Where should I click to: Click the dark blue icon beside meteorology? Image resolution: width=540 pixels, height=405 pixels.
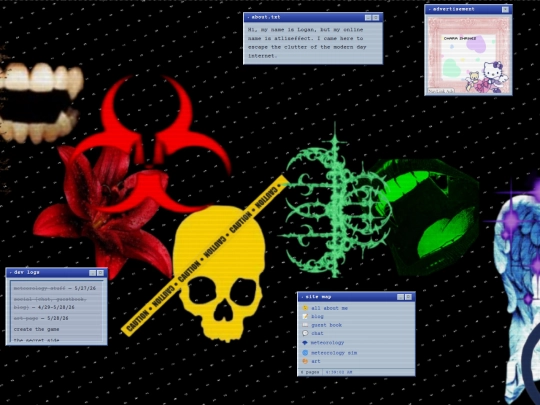305,343
